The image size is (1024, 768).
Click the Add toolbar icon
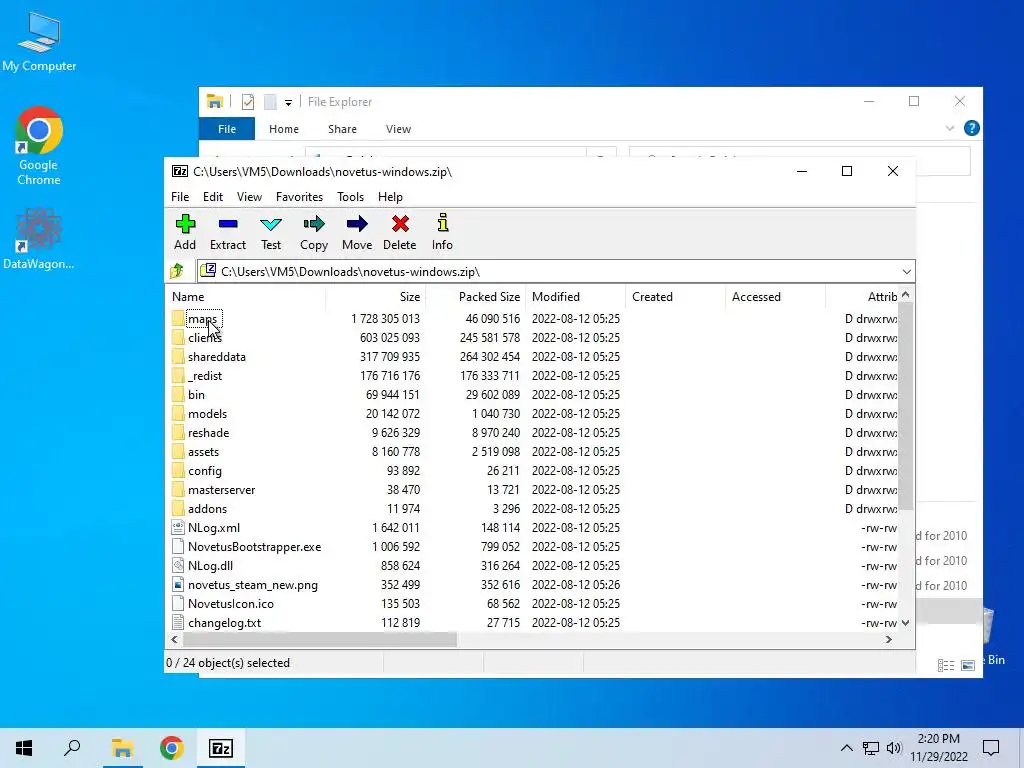point(185,224)
